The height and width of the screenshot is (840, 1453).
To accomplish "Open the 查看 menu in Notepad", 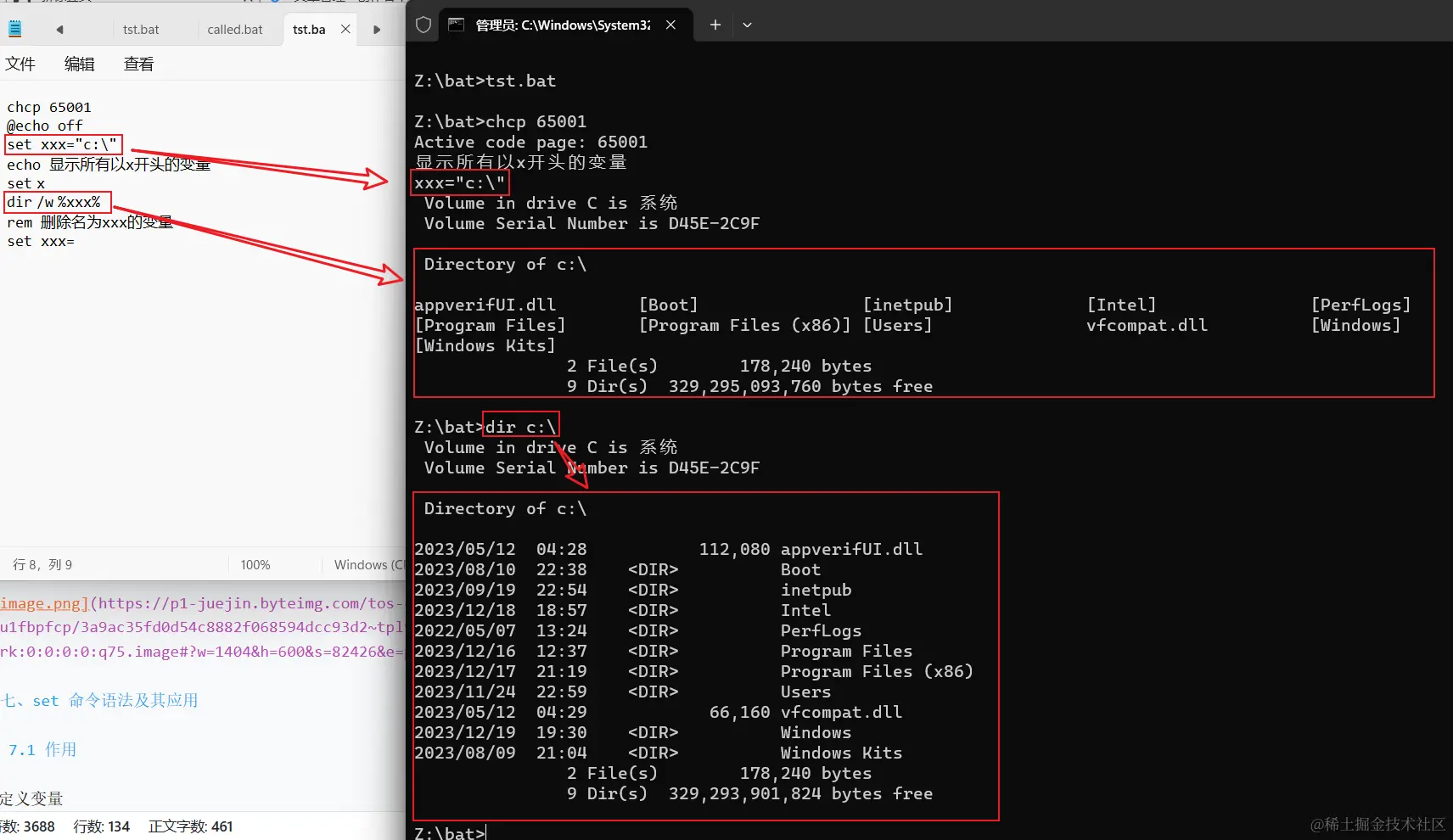I will (138, 64).
